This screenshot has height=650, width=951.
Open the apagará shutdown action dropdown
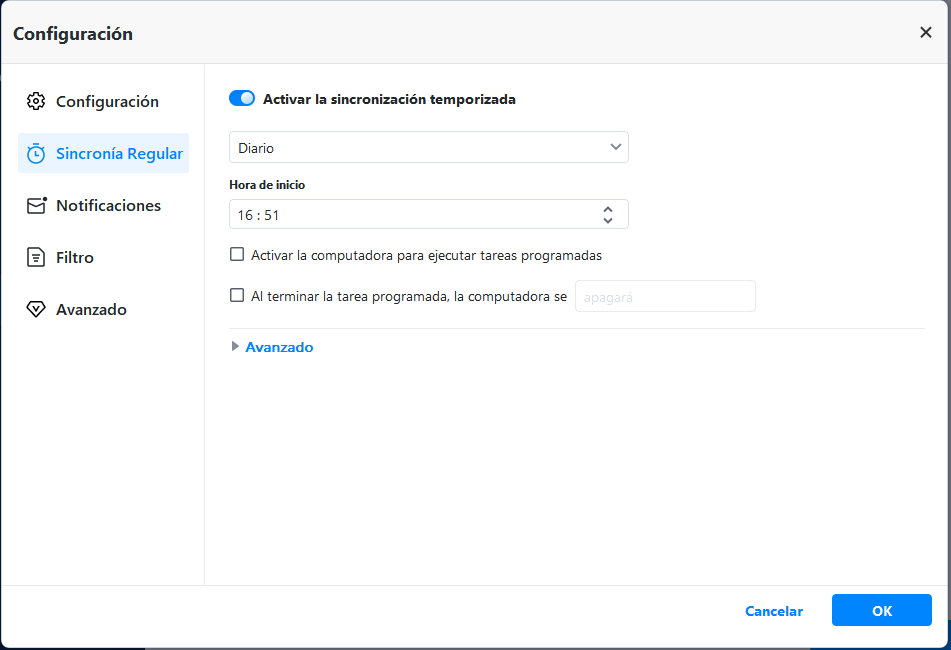(665, 297)
